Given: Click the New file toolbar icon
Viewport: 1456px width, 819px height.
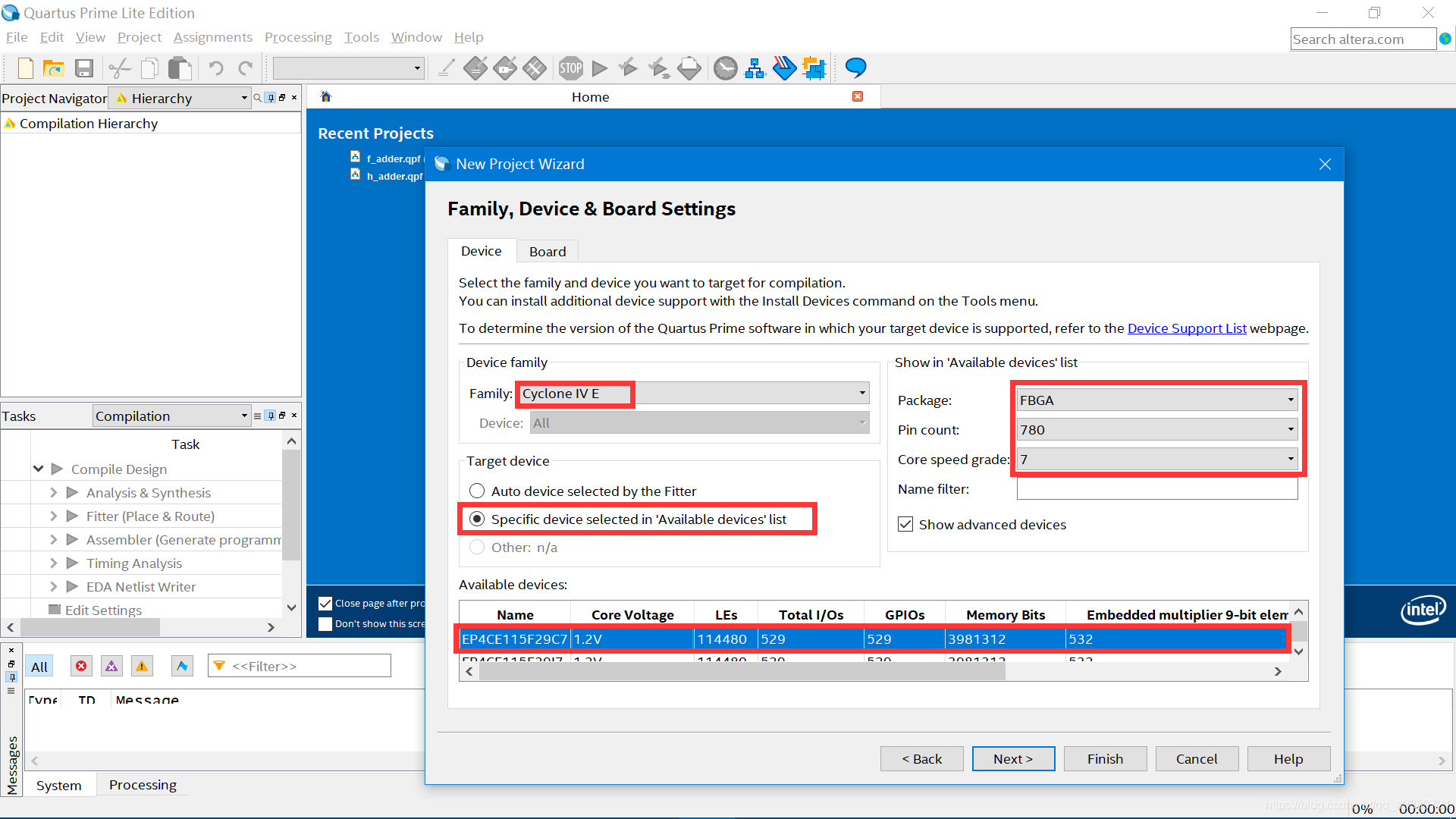Looking at the screenshot, I should pyautogui.click(x=25, y=68).
